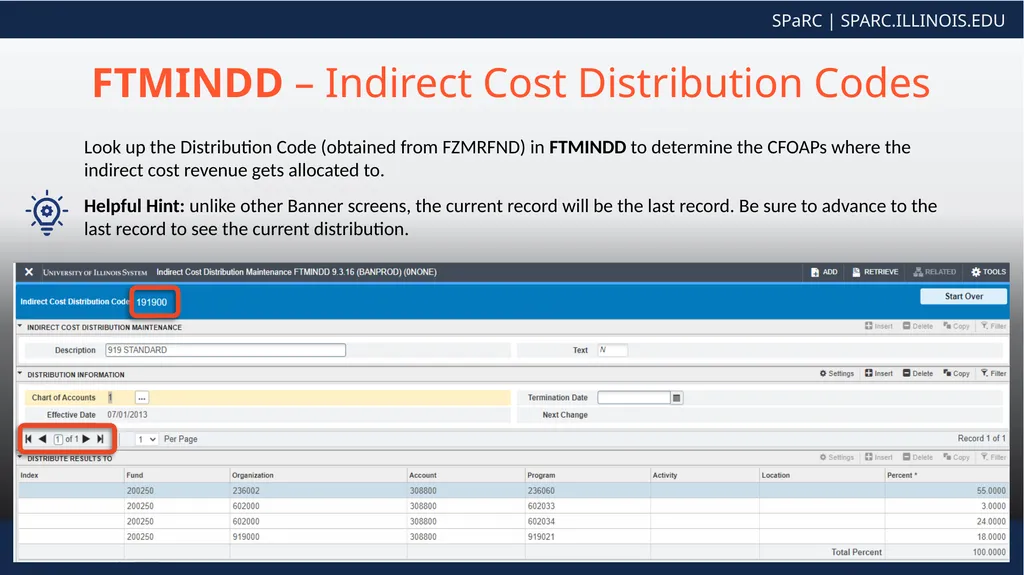Open Settings in the Distribute Results To header
Screen dimensions: 1024x575
(x=837, y=457)
